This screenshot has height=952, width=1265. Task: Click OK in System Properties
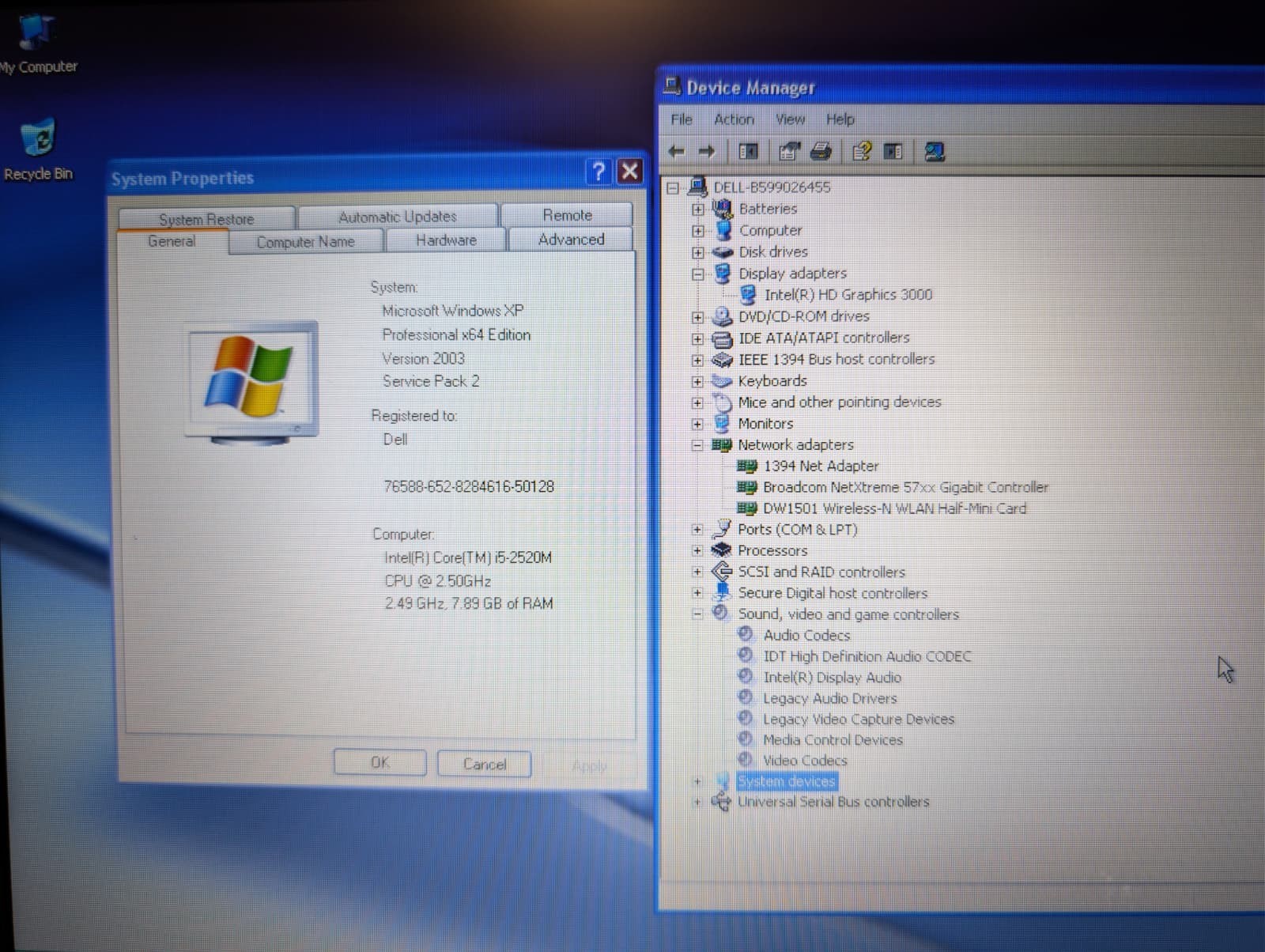tap(379, 763)
